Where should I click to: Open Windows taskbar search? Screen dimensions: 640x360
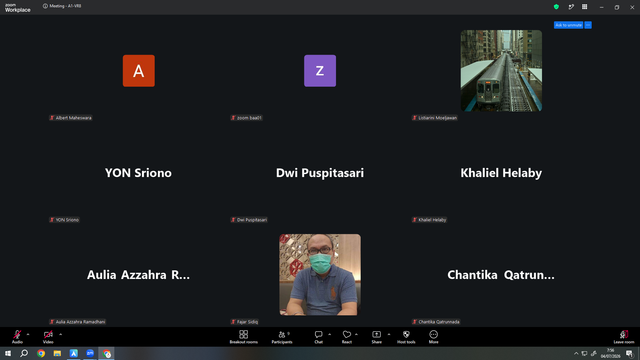pyautogui.click(x=24, y=353)
